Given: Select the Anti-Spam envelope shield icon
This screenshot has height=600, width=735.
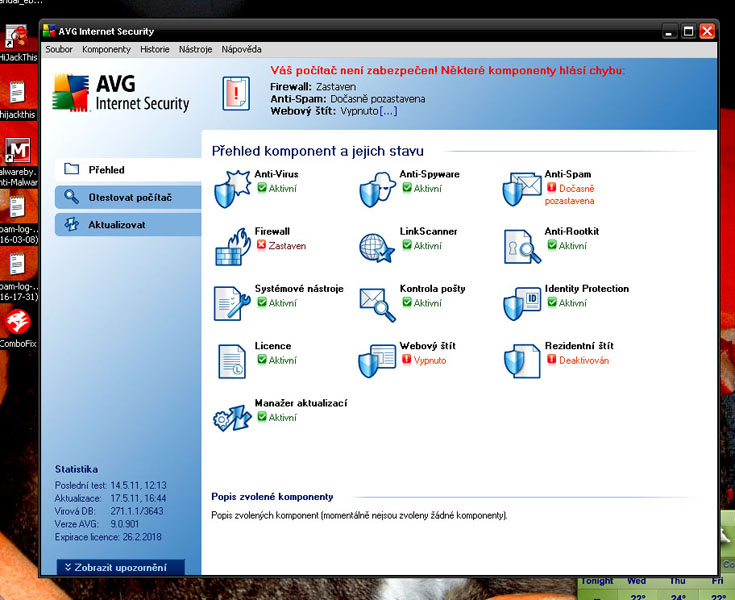Looking at the screenshot, I should click(x=522, y=189).
